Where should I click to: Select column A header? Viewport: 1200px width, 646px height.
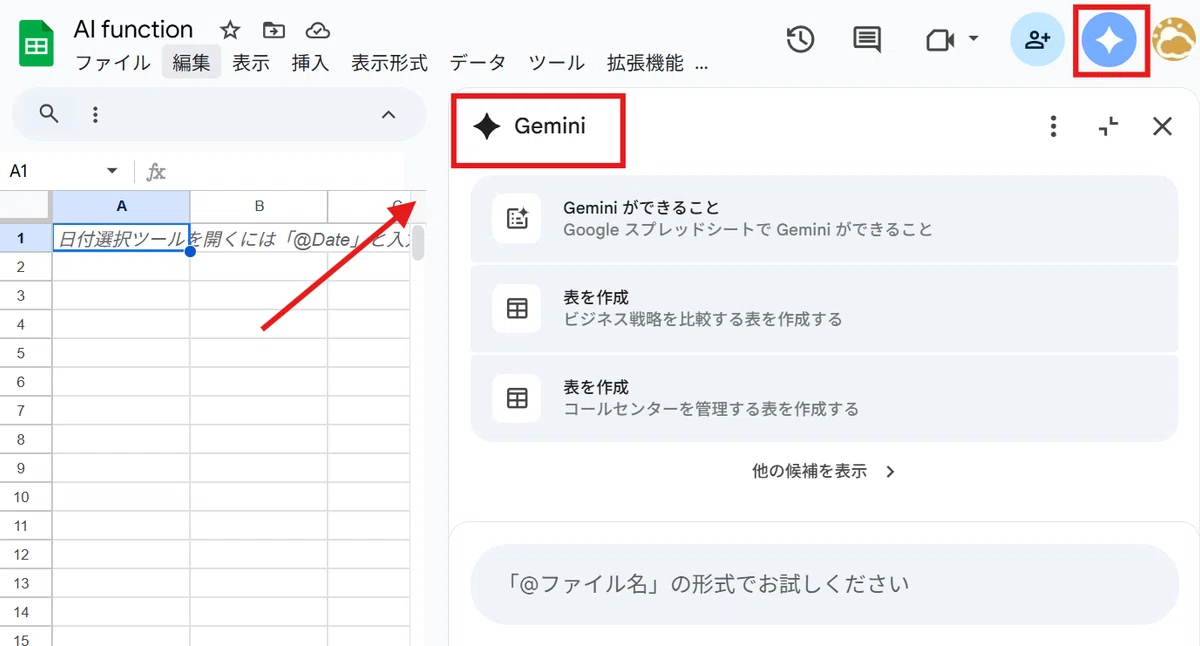121,206
